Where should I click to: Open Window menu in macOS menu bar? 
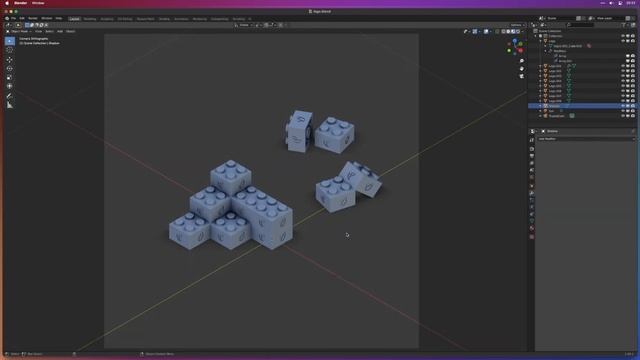[38, 3]
